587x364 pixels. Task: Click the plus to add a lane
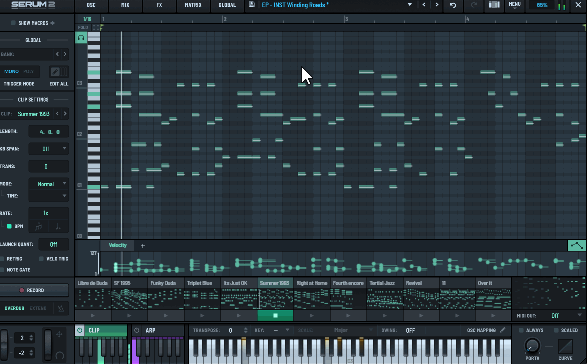(x=143, y=246)
